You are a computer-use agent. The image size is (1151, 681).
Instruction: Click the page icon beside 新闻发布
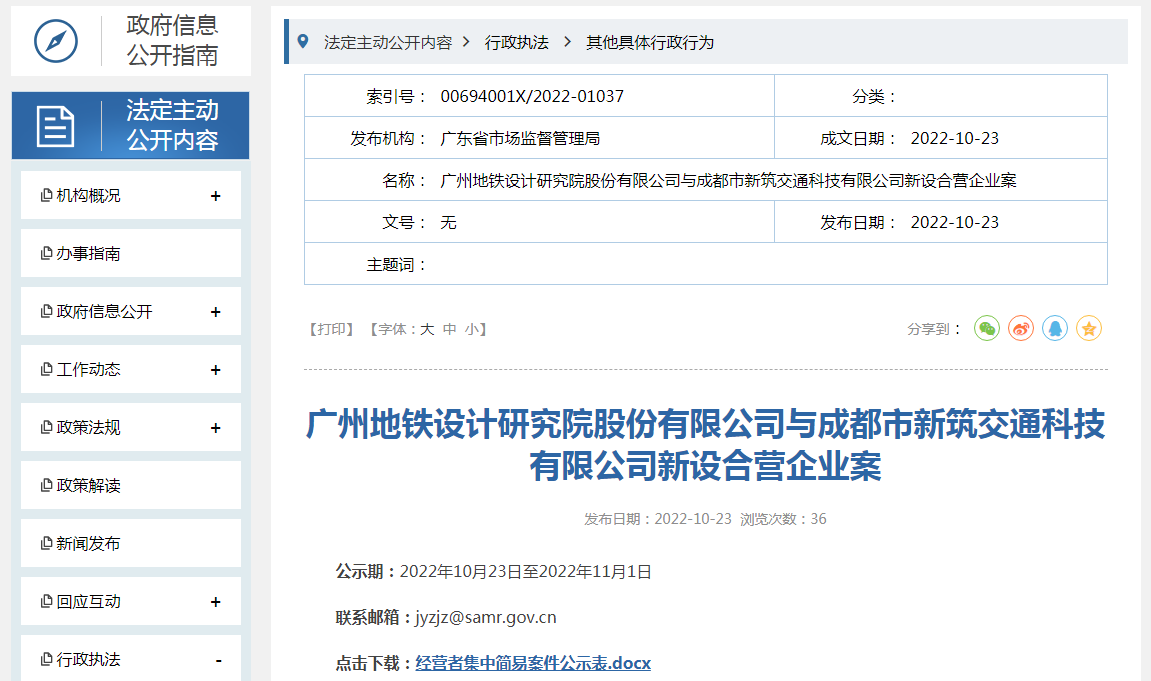point(46,543)
